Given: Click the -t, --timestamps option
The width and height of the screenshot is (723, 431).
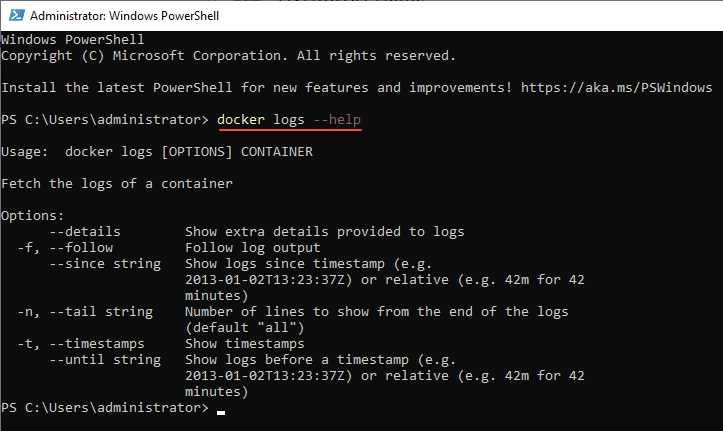Looking at the screenshot, I should (x=81, y=344).
